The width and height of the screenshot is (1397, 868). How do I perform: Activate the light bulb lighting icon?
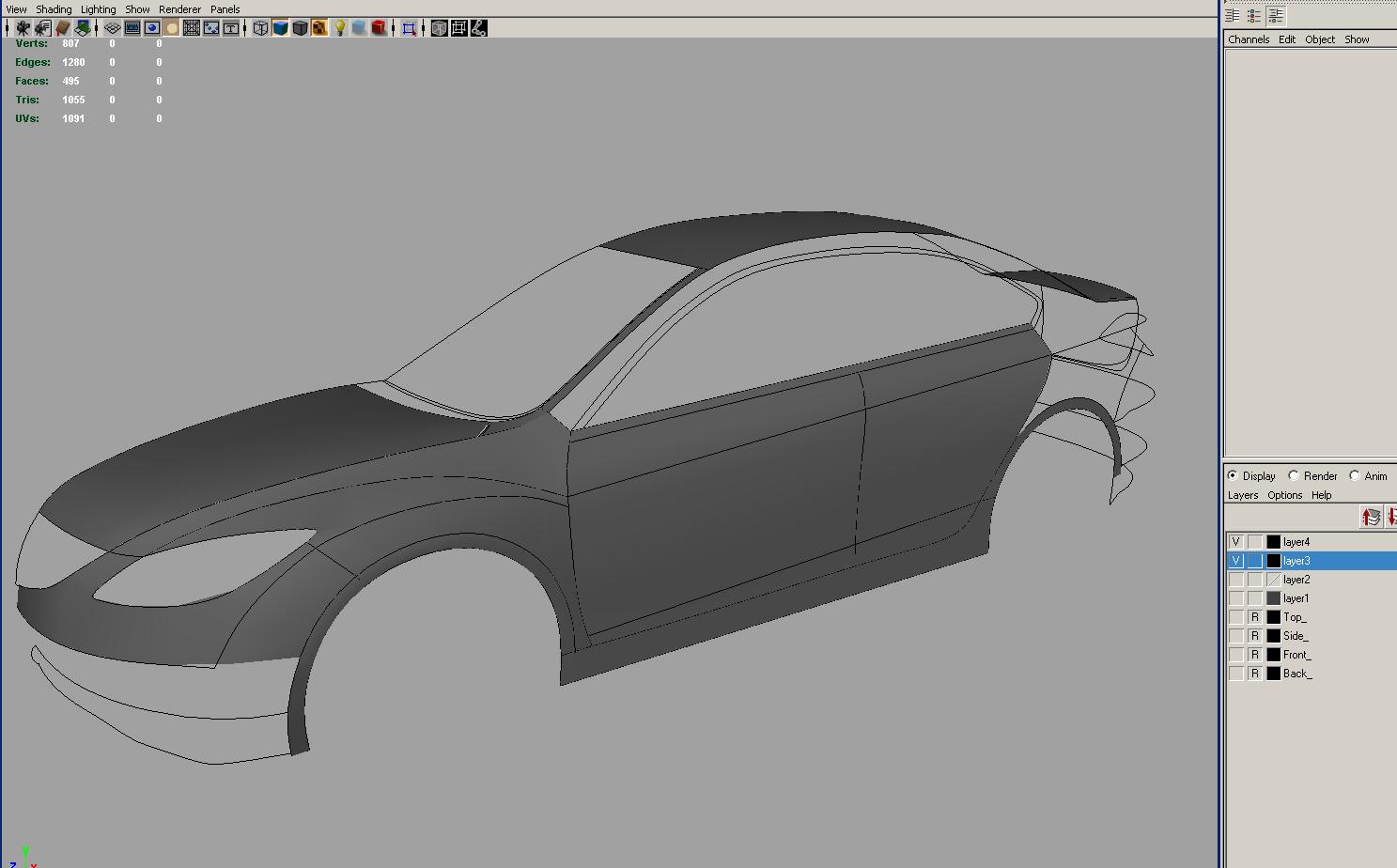pyautogui.click(x=339, y=28)
